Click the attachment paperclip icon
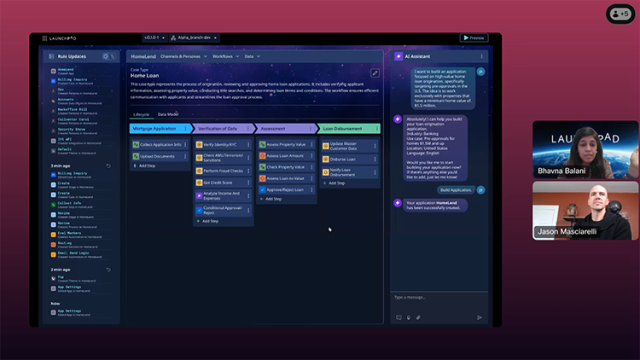The image size is (640, 360). (418, 317)
